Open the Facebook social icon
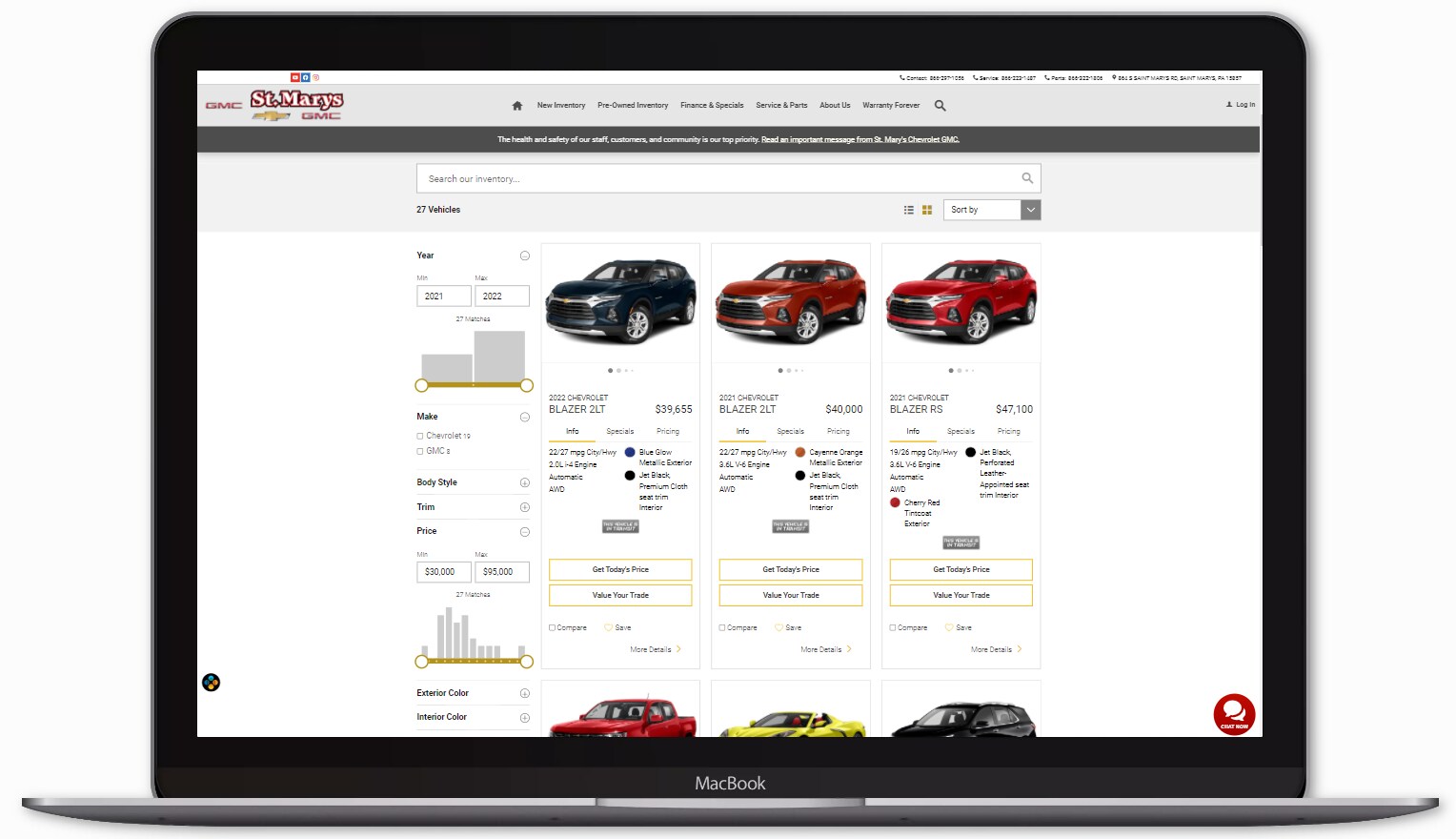 pyautogui.click(x=306, y=77)
